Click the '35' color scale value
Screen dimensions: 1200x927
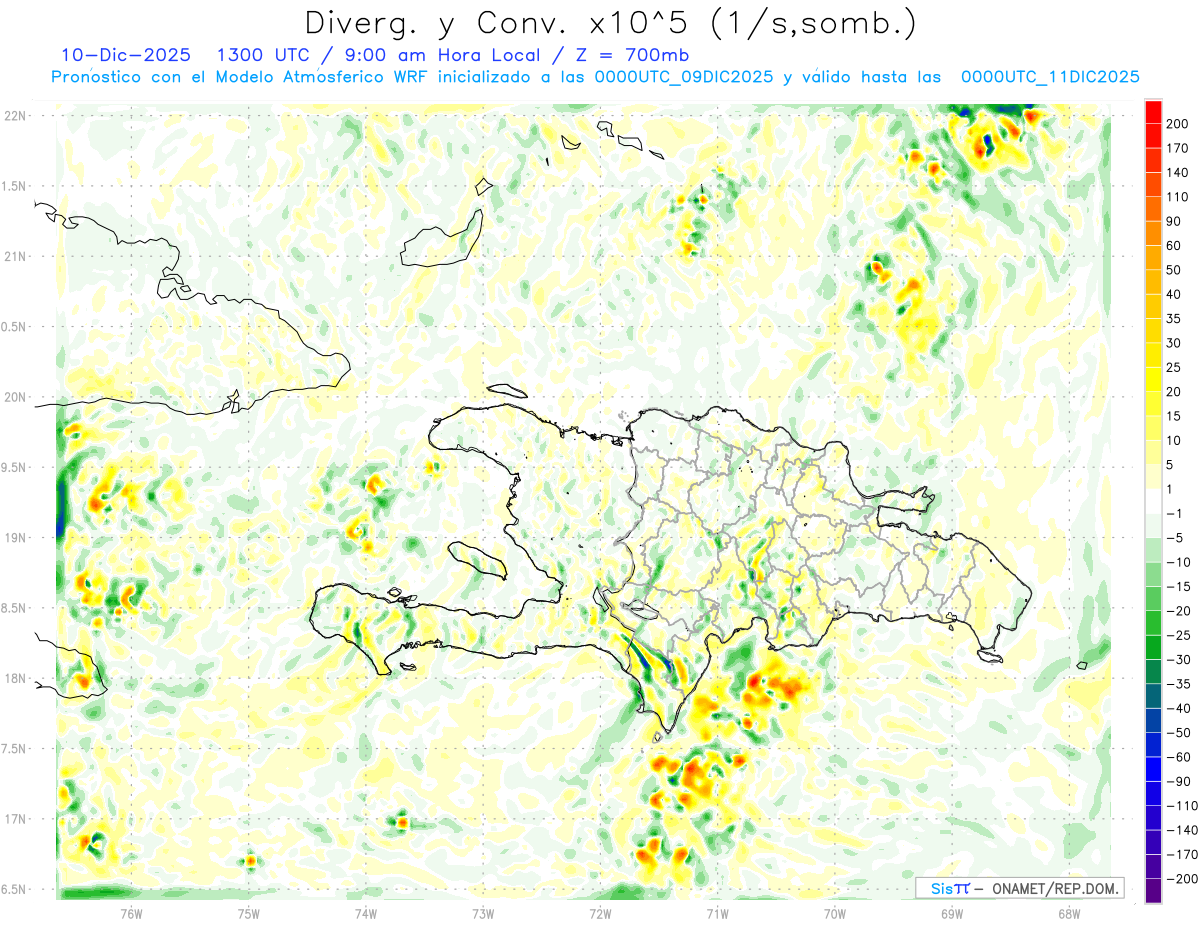[x=1175, y=319]
